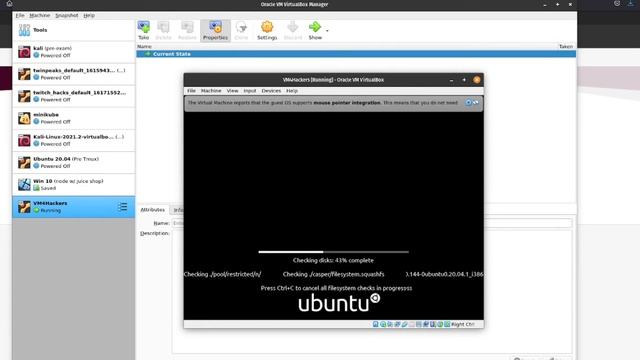Open File menu in VM4Hackers window
Screen dimensions: 640x360
coord(191,91)
